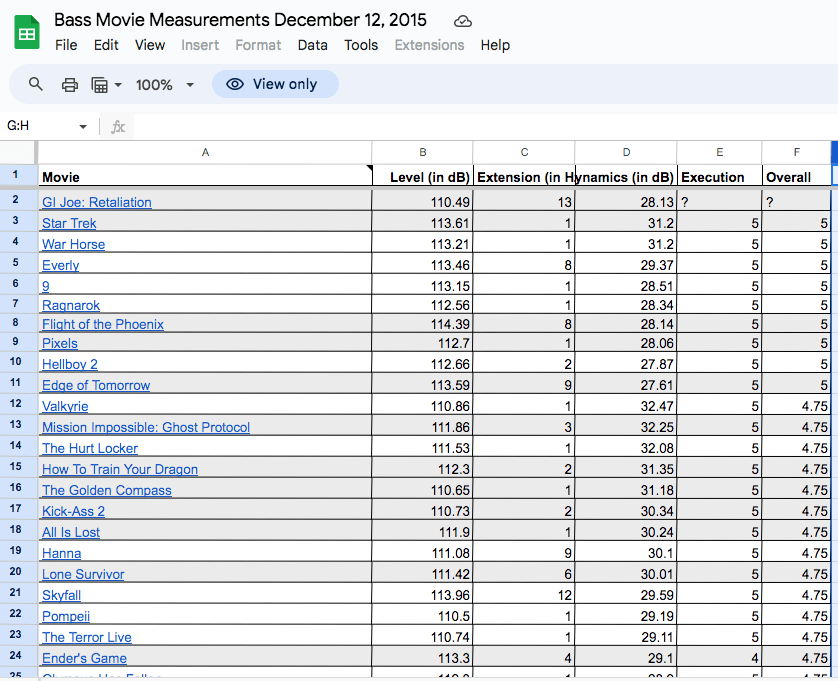Viewport: 838px width, 681px height.
Task: Select the extension value 13 cell
Action: 524,202
